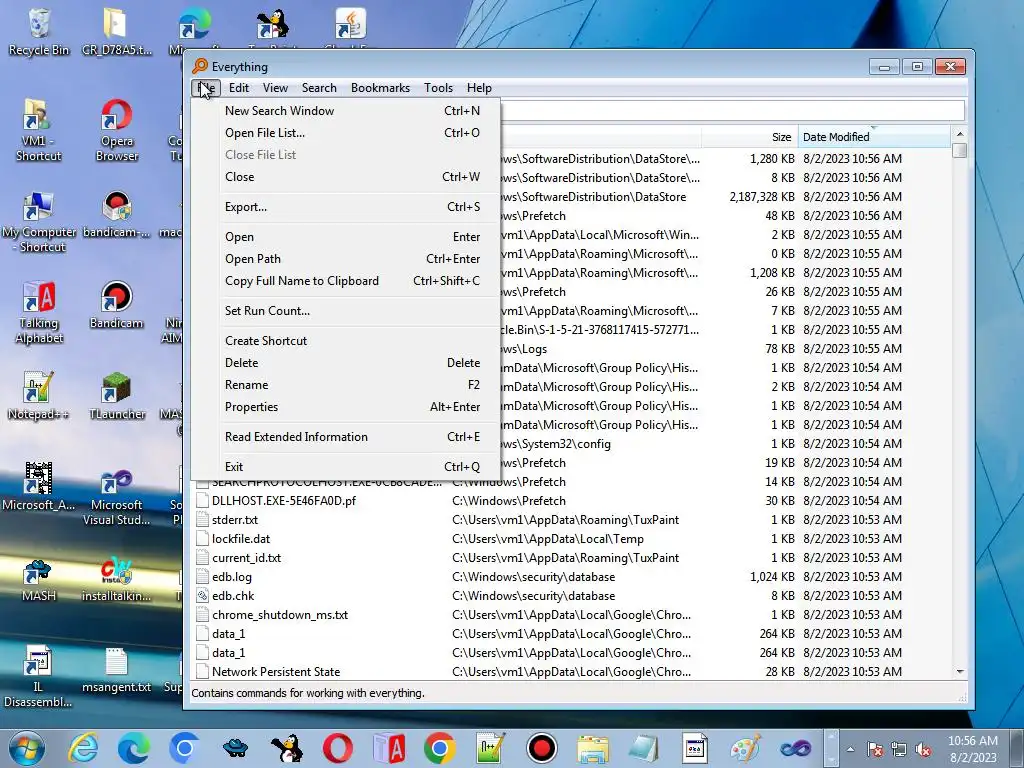Click the taskbar clock showing 10:56 AM

[972, 749]
